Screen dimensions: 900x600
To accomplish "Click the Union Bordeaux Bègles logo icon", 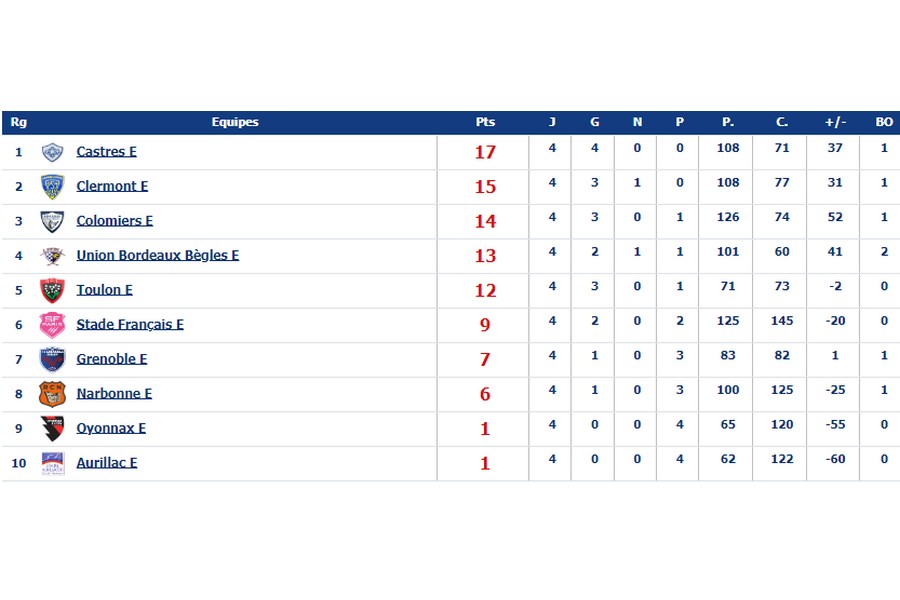I will click(x=52, y=255).
